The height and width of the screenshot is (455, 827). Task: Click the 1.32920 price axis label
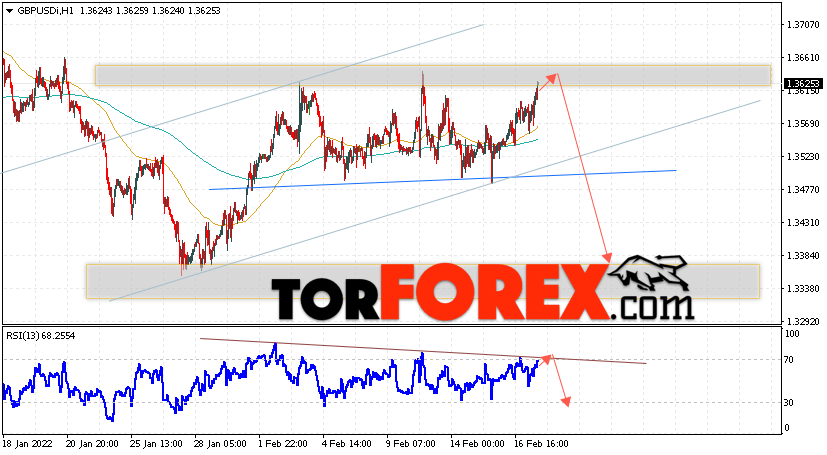pyautogui.click(x=803, y=321)
